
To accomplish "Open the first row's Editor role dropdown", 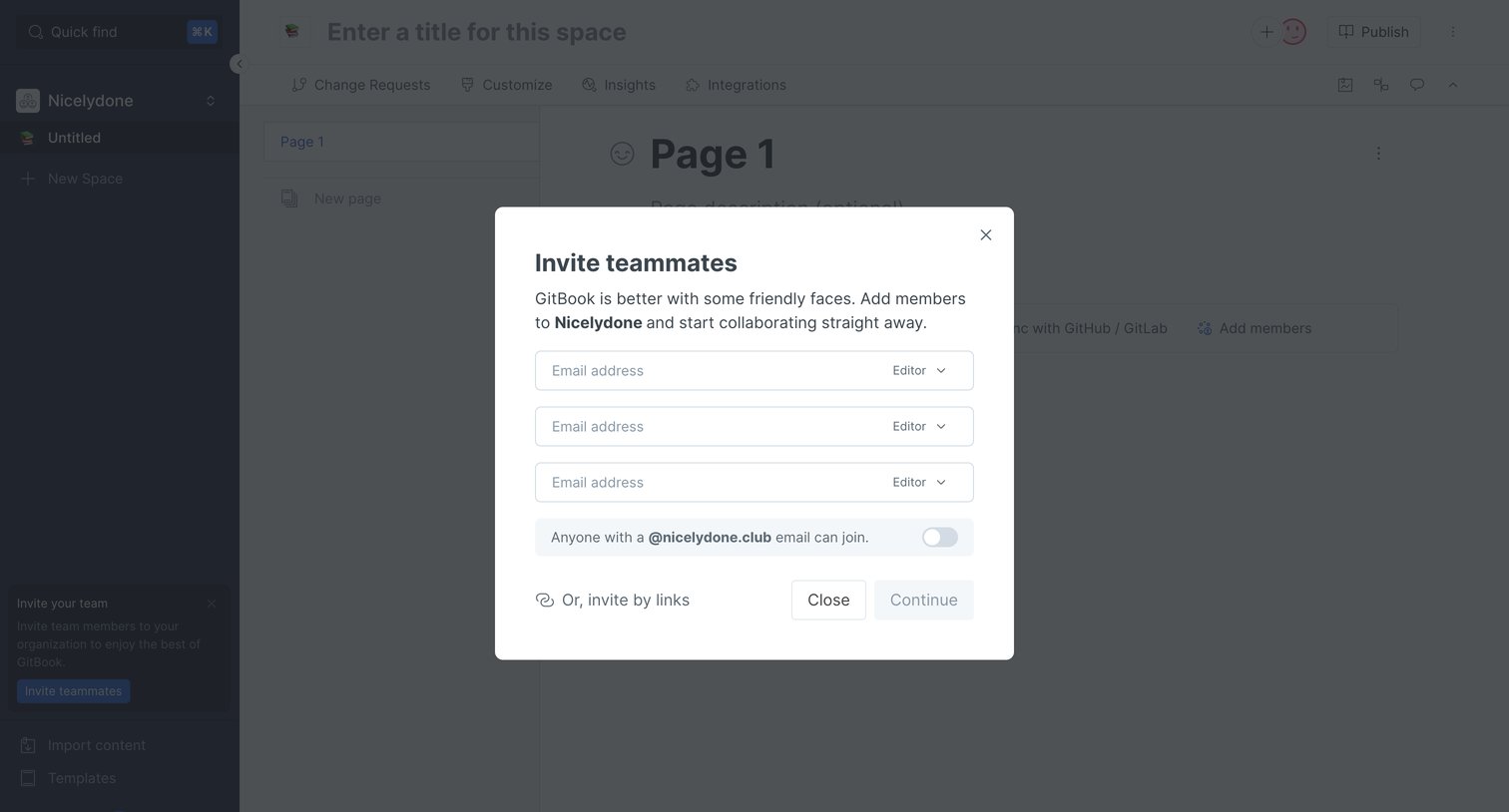I will point(919,371).
